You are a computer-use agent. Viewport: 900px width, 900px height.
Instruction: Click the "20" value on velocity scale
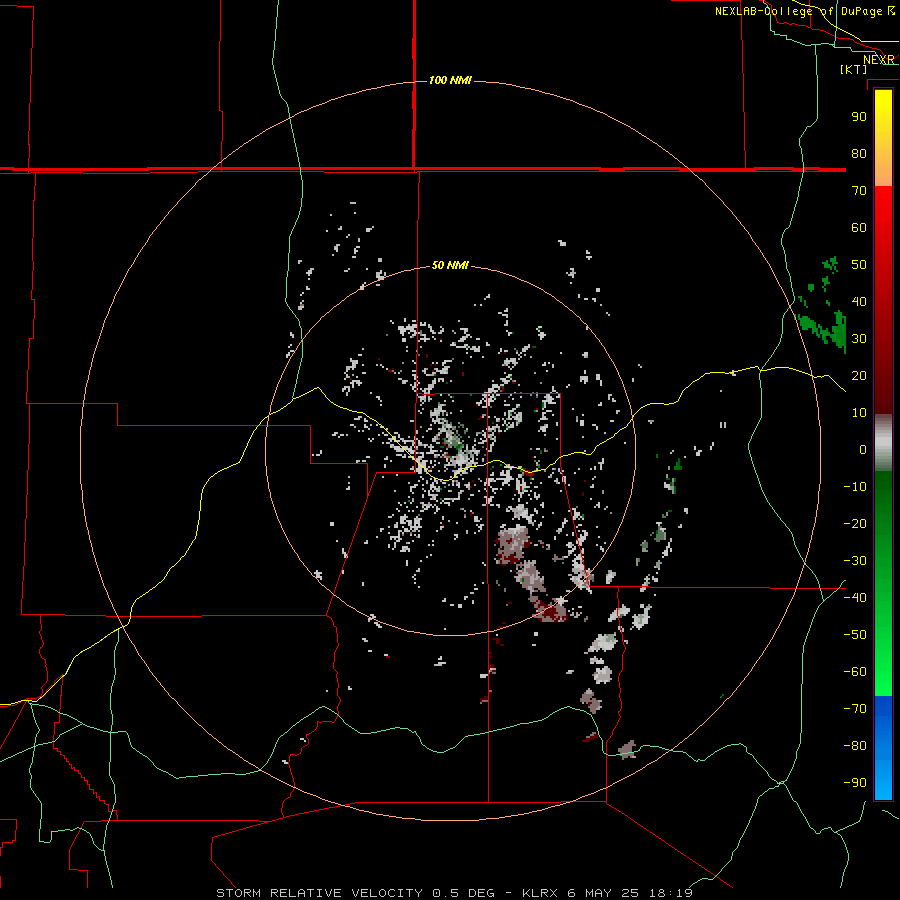pos(859,375)
